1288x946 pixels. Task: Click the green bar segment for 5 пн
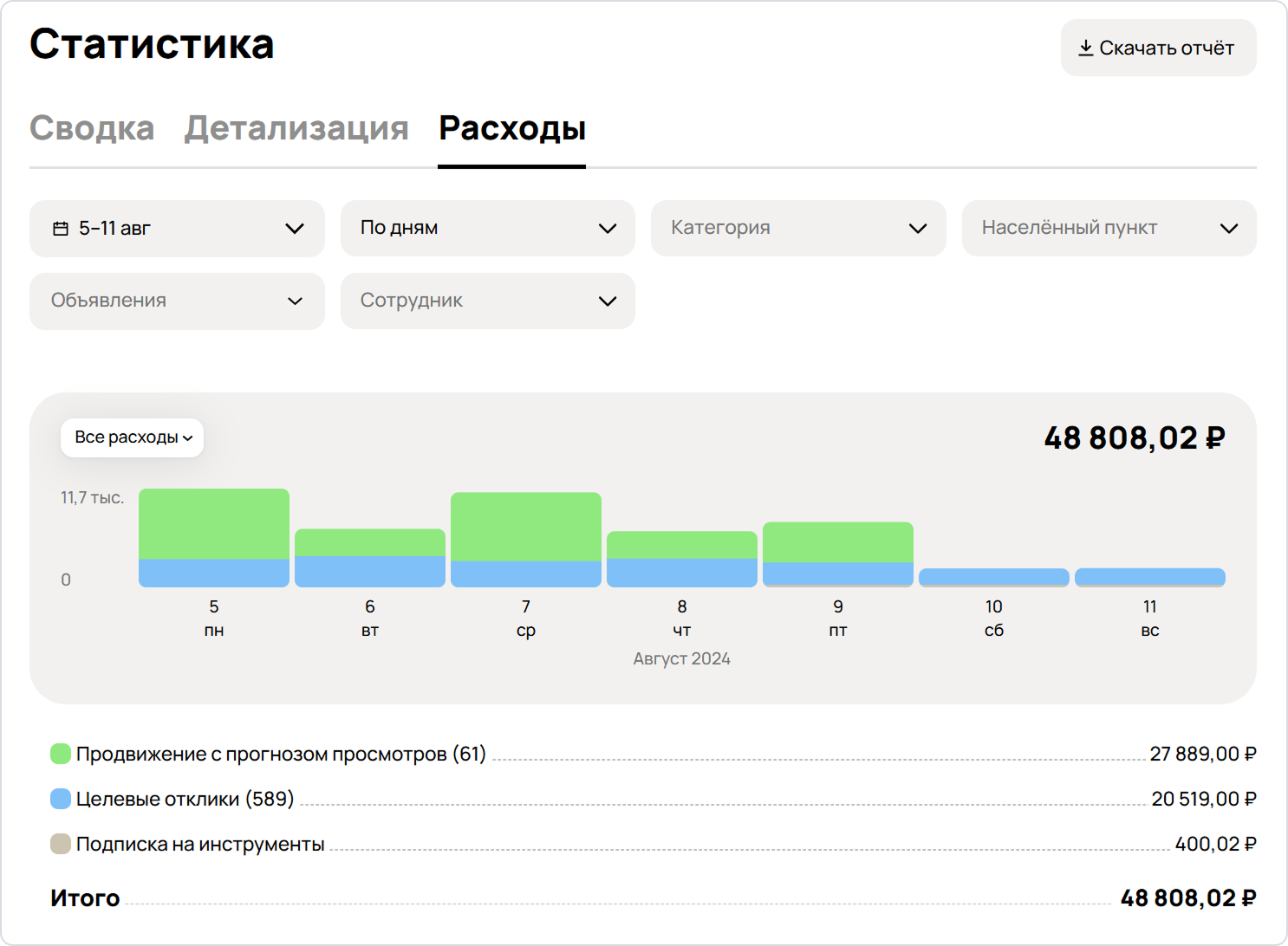(214, 523)
